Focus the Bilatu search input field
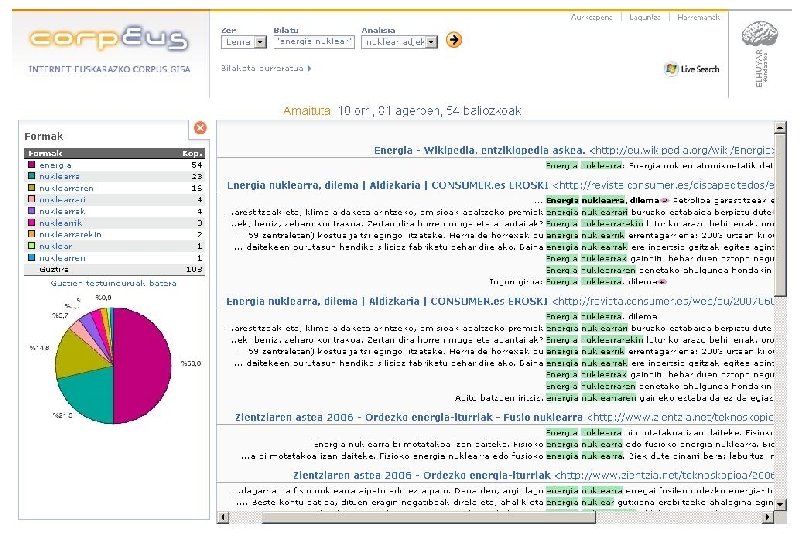This screenshot has height=540, width=810. [x=314, y=41]
